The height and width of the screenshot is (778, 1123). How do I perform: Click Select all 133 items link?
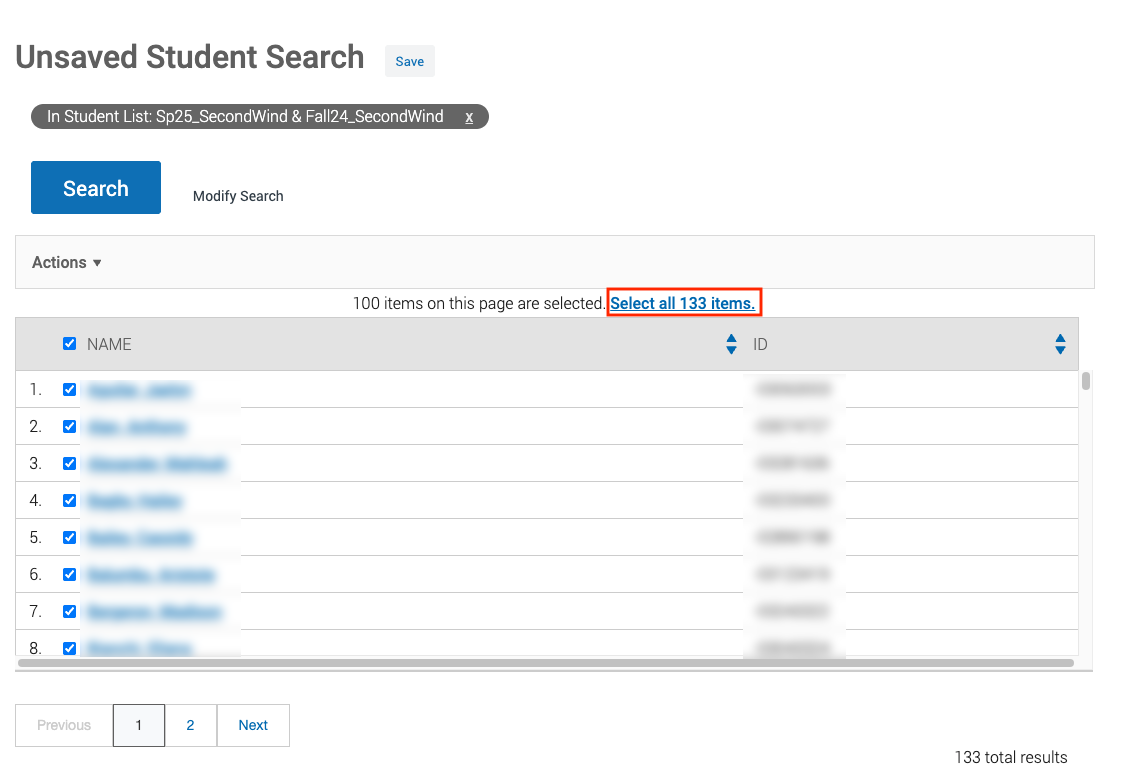(683, 303)
